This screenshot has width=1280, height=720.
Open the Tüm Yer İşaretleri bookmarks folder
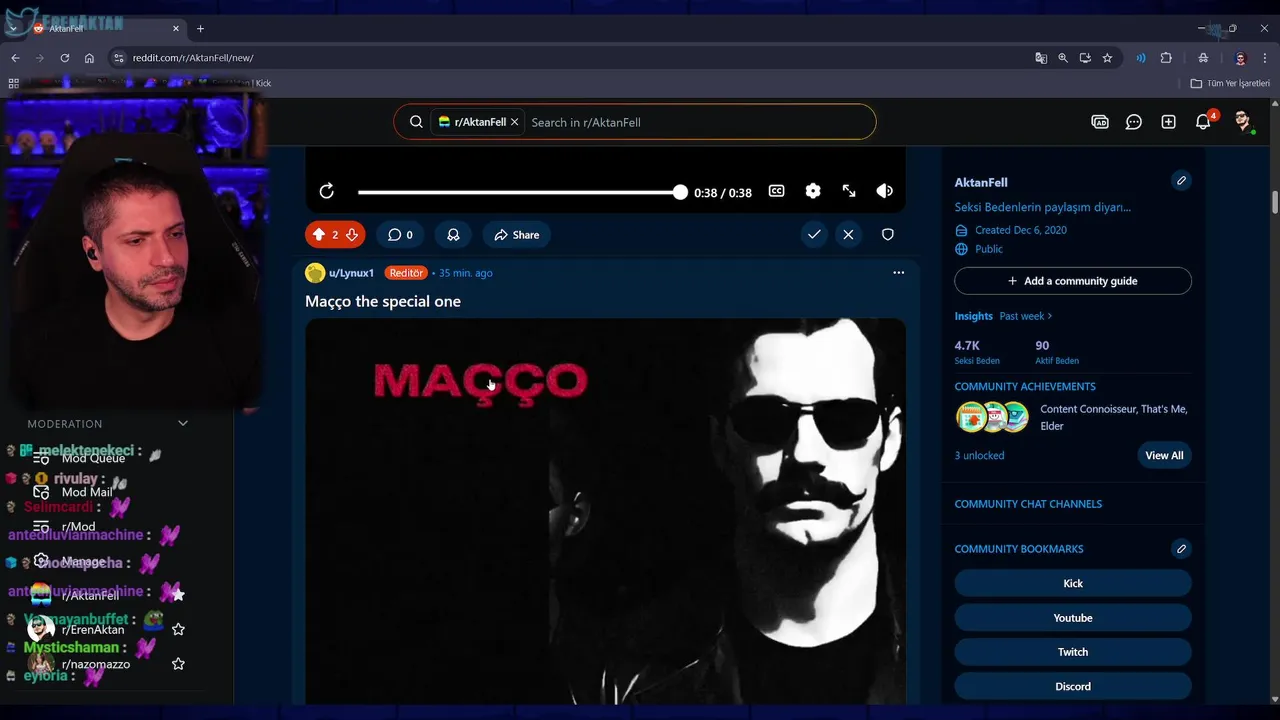click(1230, 83)
